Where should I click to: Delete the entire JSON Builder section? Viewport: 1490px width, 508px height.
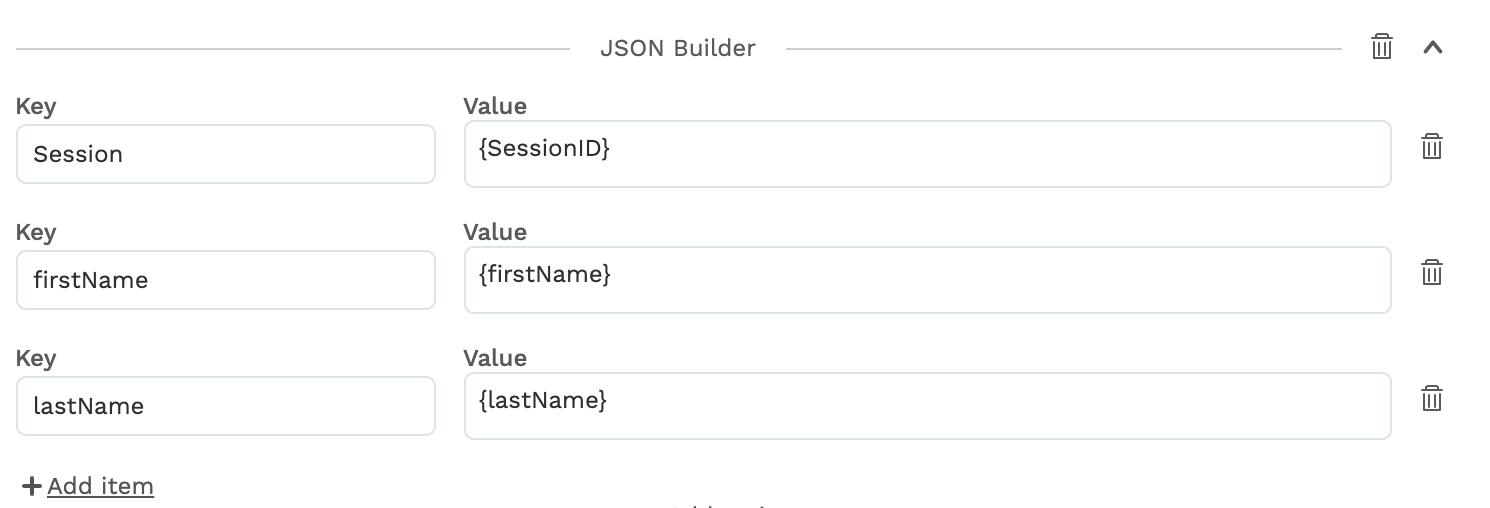[1382, 47]
